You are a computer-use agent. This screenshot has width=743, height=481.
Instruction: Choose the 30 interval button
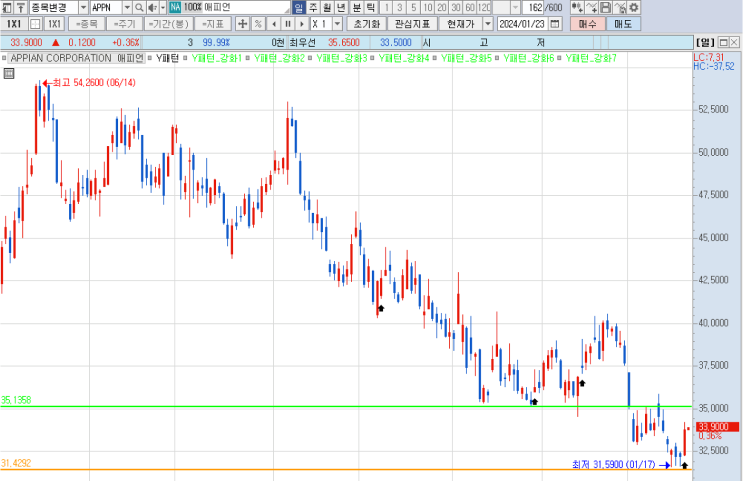456,7
